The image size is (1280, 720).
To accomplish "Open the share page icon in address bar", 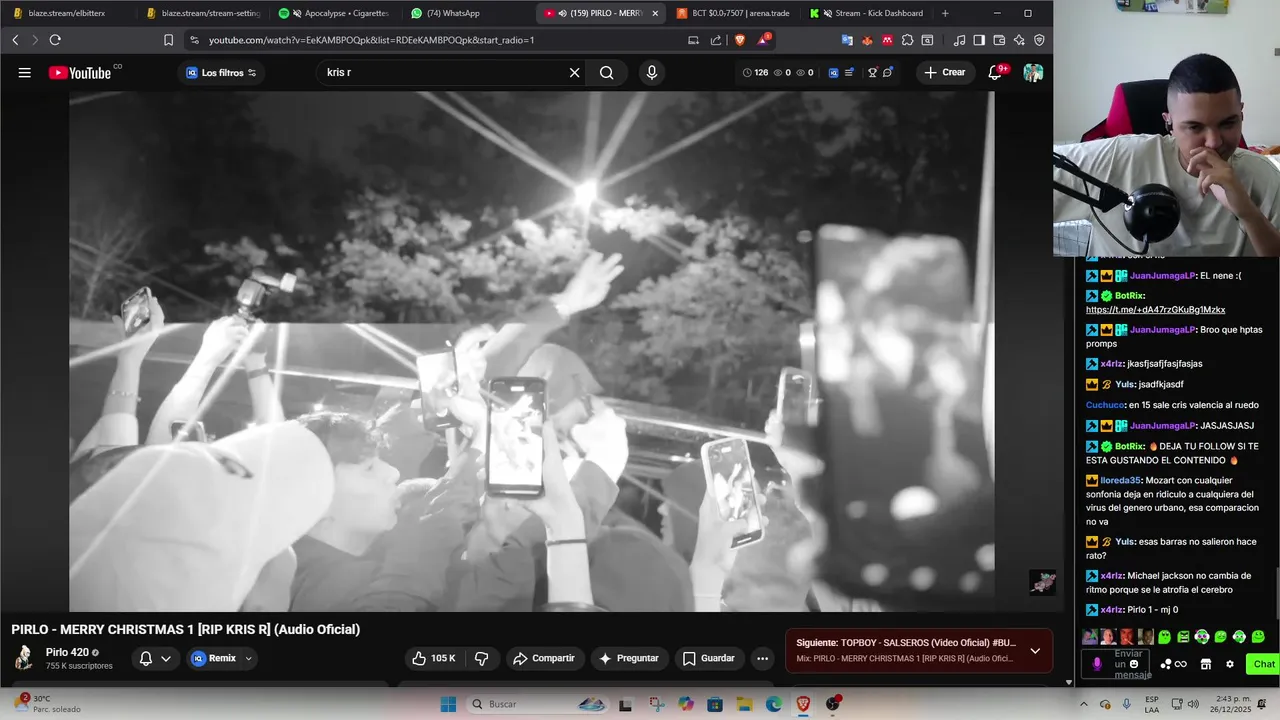I will pos(716,40).
